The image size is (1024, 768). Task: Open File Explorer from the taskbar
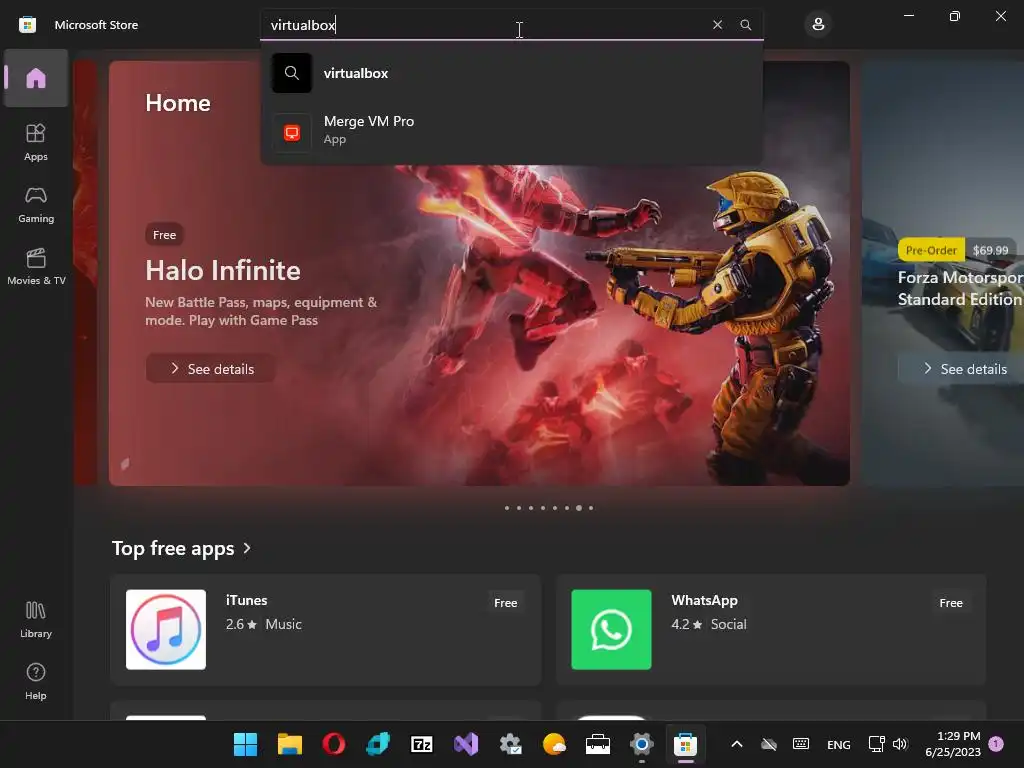289,744
